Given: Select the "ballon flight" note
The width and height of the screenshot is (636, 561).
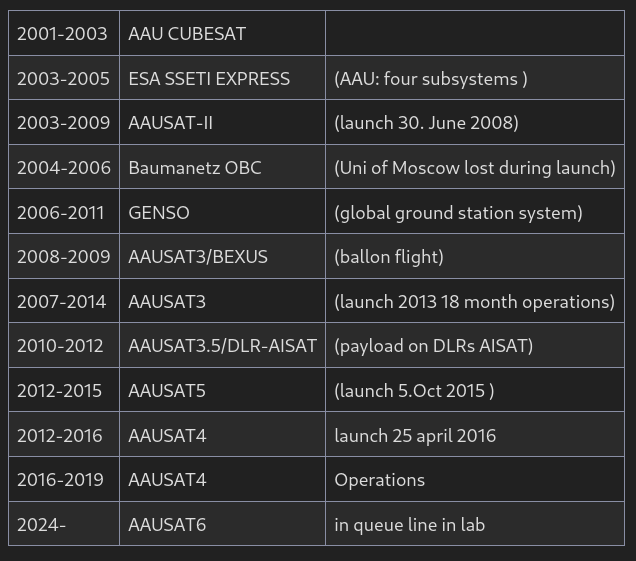Looking at the screenshot, I should click(x=389, y=257).
